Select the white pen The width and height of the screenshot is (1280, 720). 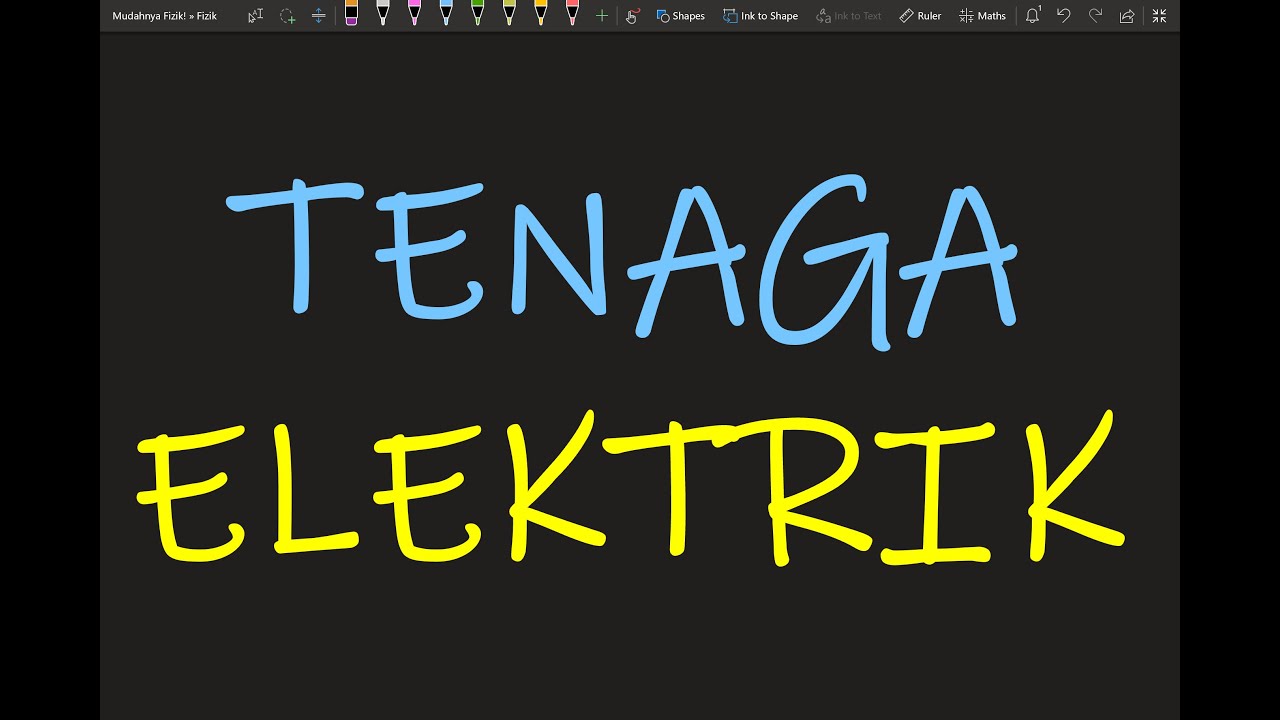pyautogui.click(x=382, y=13)
